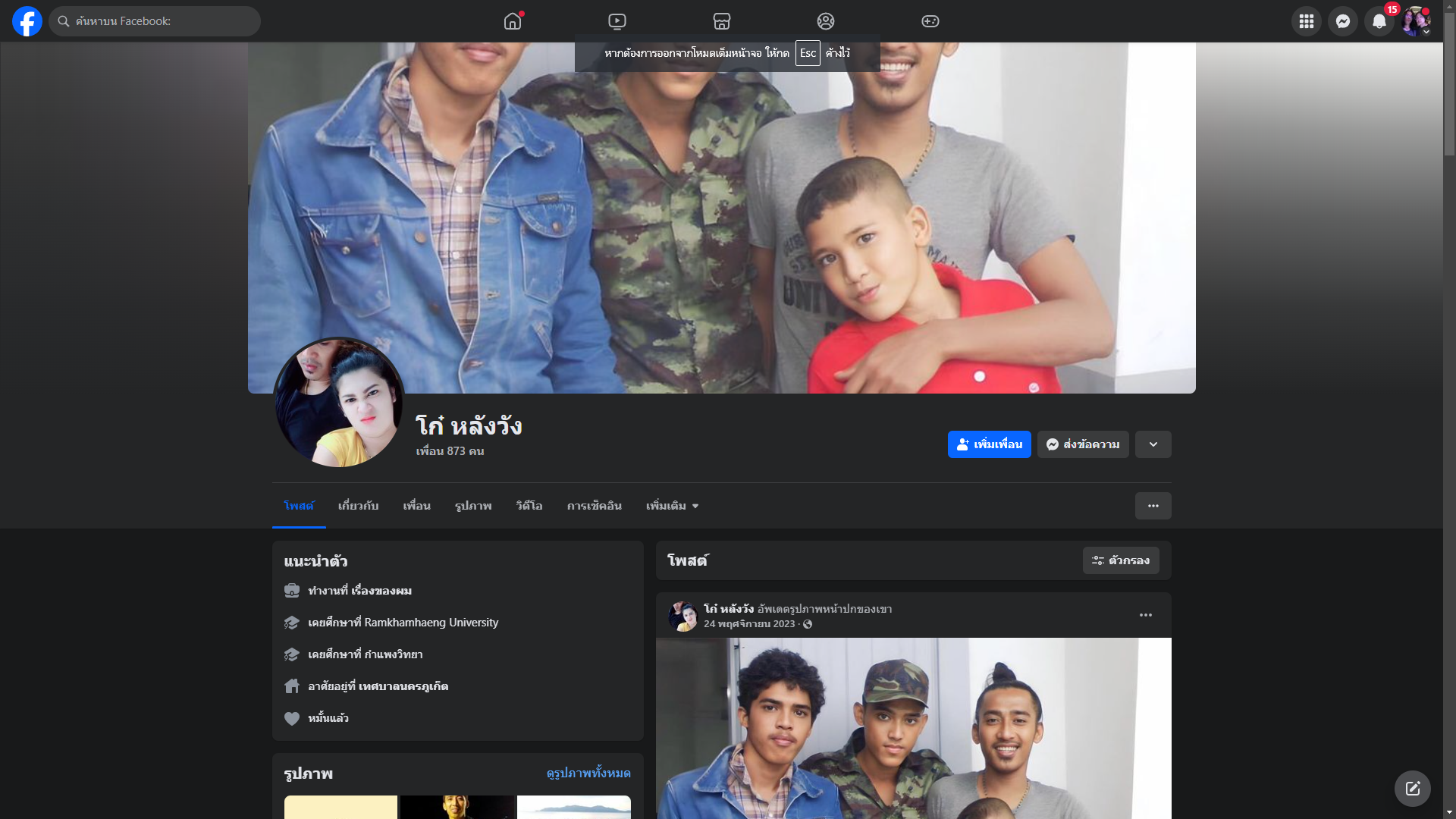Switch to the เกี่ยวกับ tab
The width and height of the screenshot is (1456, 819).
pos(358,506)
